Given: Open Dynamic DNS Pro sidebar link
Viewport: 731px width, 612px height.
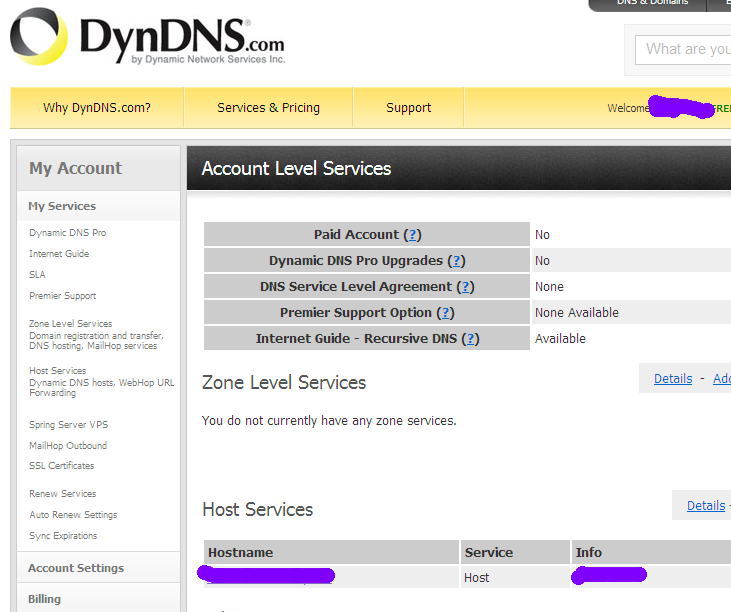Looking at the screenshot, I should 68,233.
